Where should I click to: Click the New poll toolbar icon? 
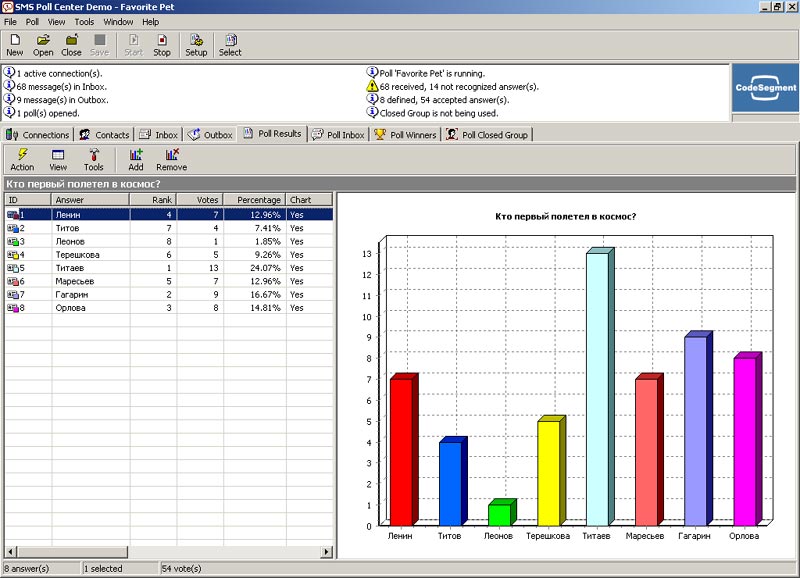(15, 44)
